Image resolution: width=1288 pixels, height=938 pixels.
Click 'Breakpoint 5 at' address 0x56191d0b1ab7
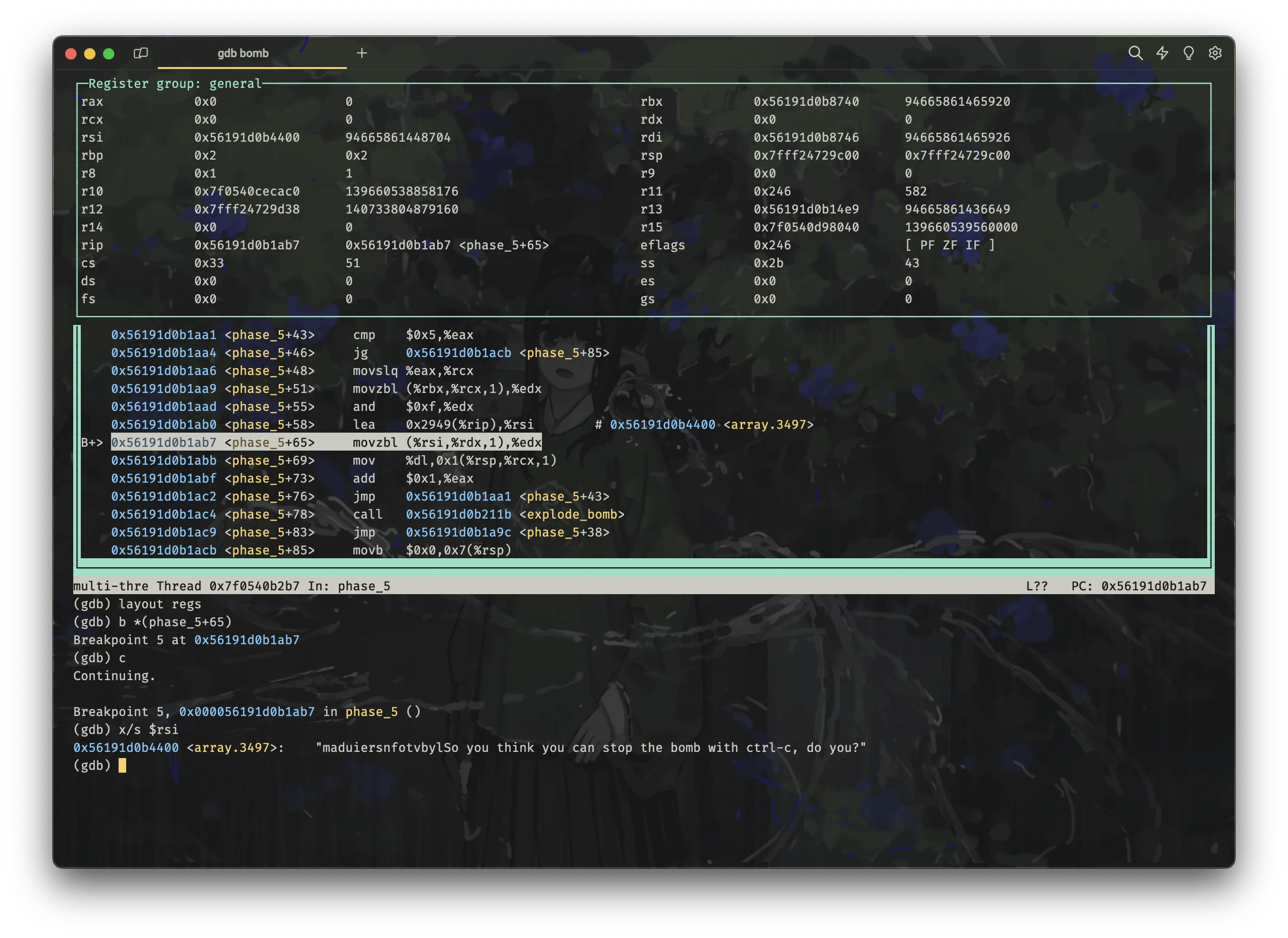pos(247,640)
